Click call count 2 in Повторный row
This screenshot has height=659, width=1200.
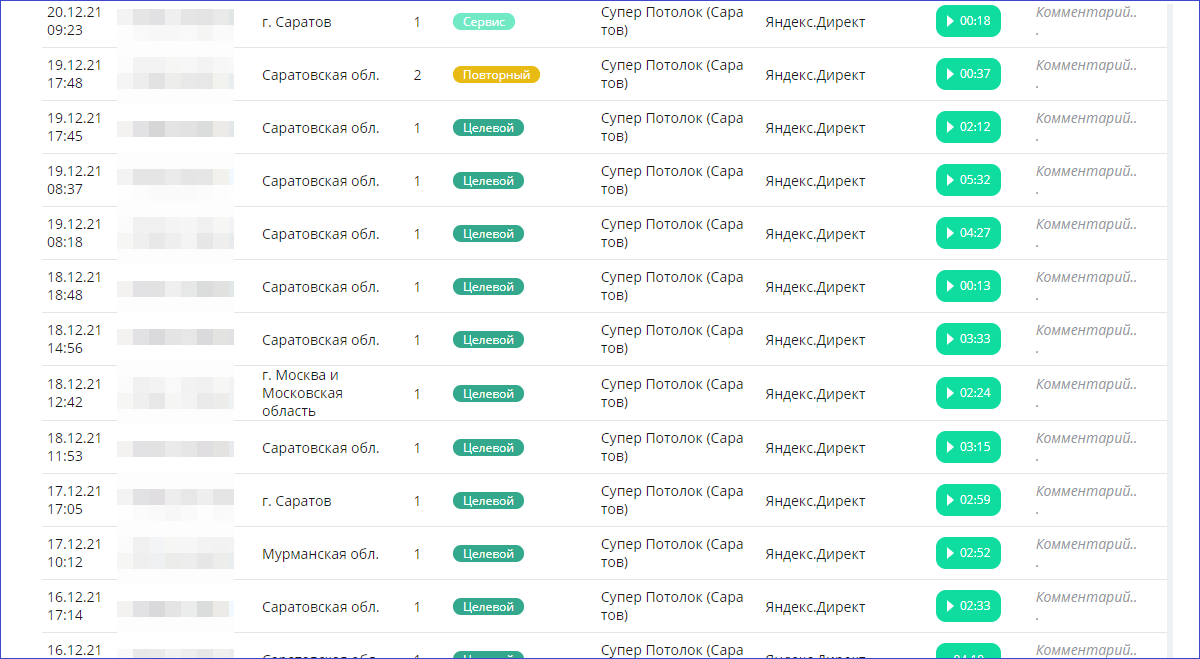[x=417, y=75]
